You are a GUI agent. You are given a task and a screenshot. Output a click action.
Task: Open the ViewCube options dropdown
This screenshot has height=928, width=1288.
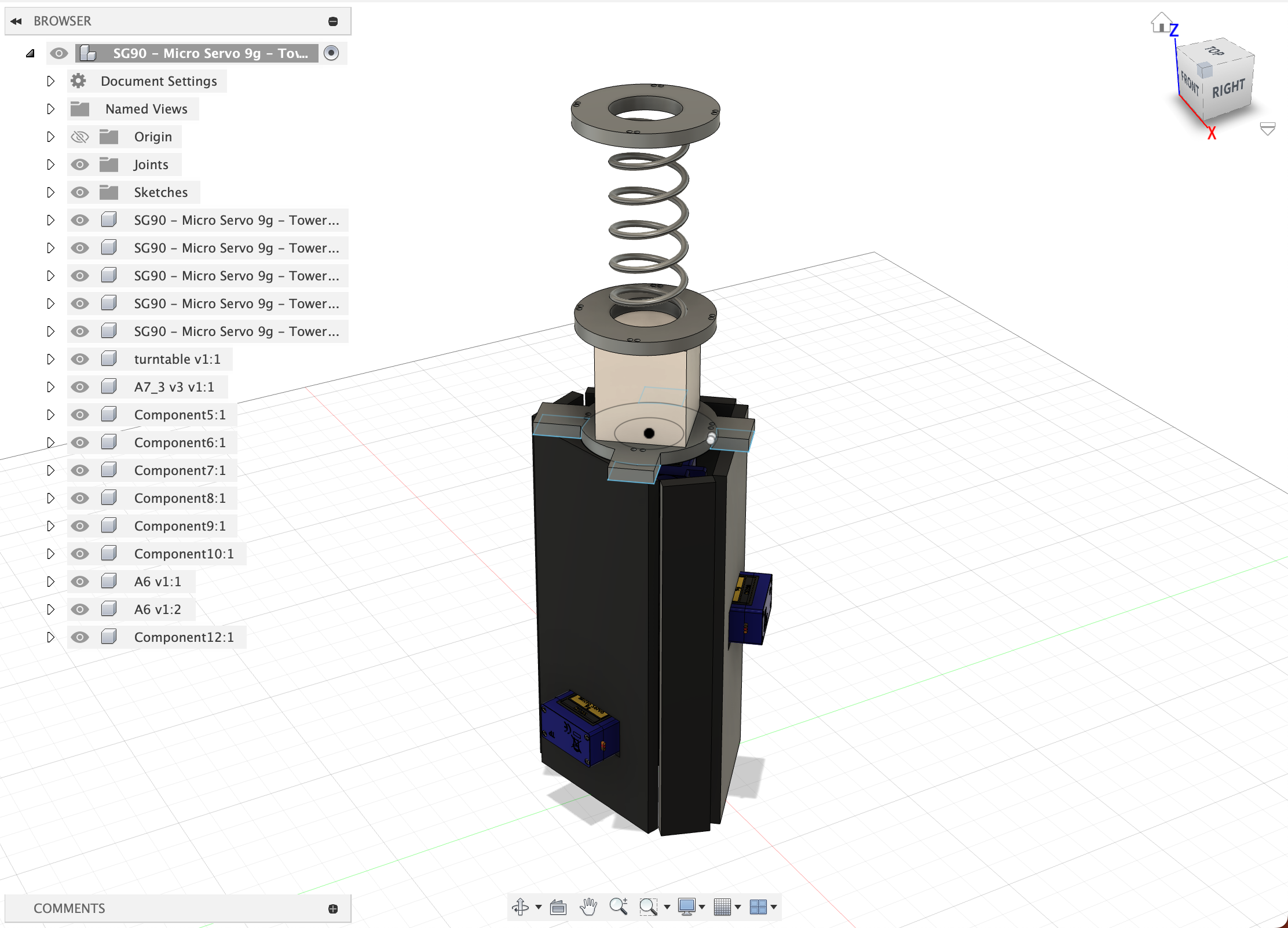point(1268,129)
